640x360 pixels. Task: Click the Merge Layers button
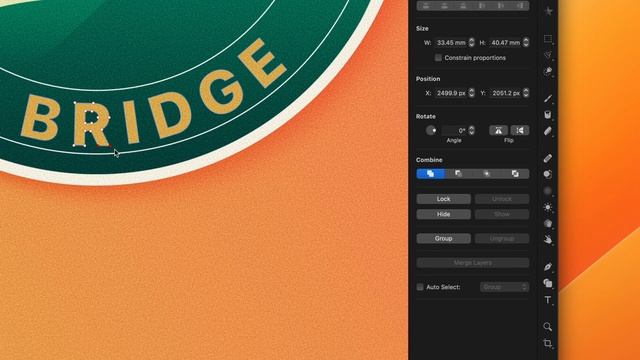click(473, 263)
